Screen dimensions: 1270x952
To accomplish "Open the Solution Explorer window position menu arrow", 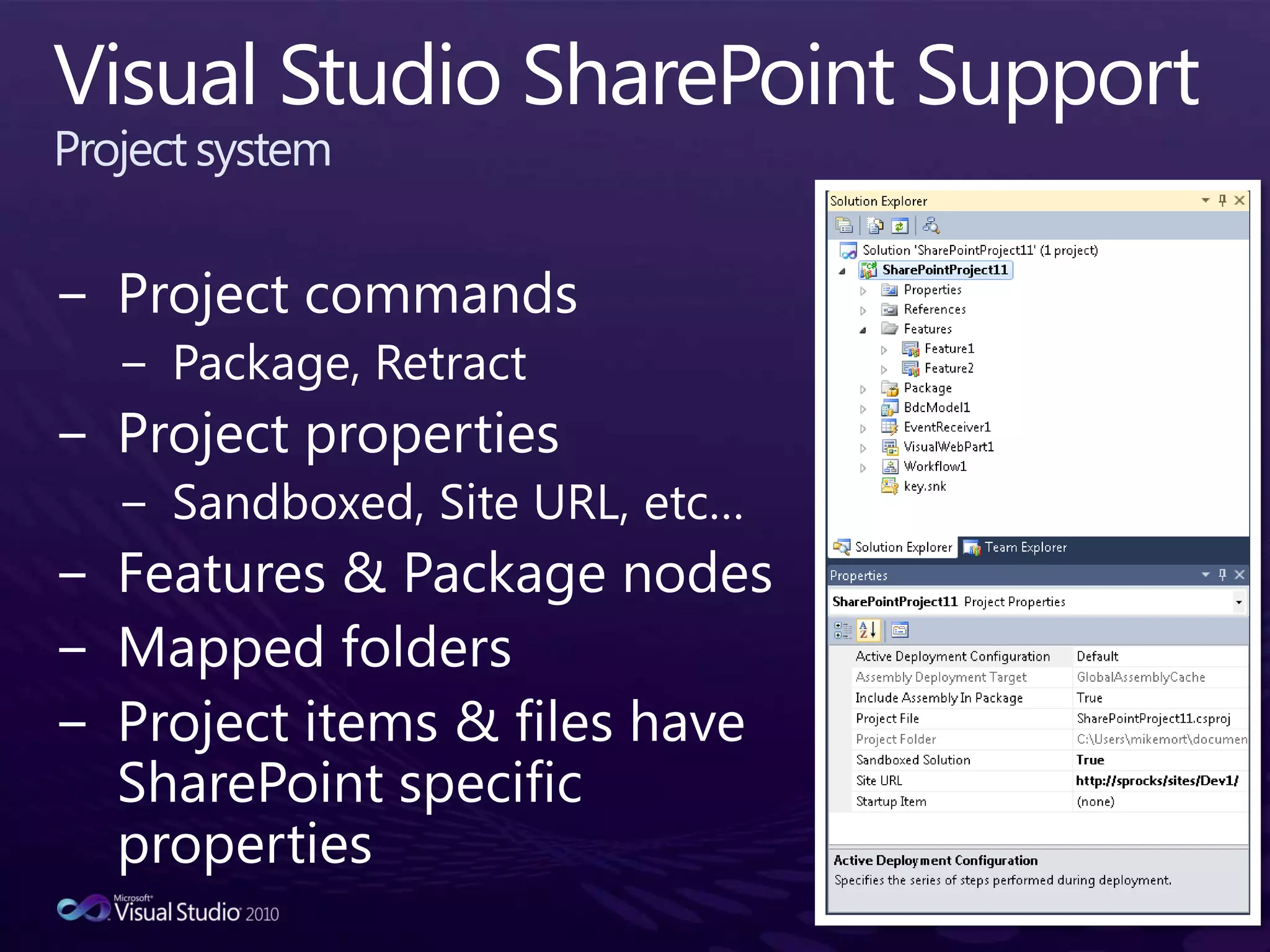I will pyautogui.click(x=1205, y=200).
